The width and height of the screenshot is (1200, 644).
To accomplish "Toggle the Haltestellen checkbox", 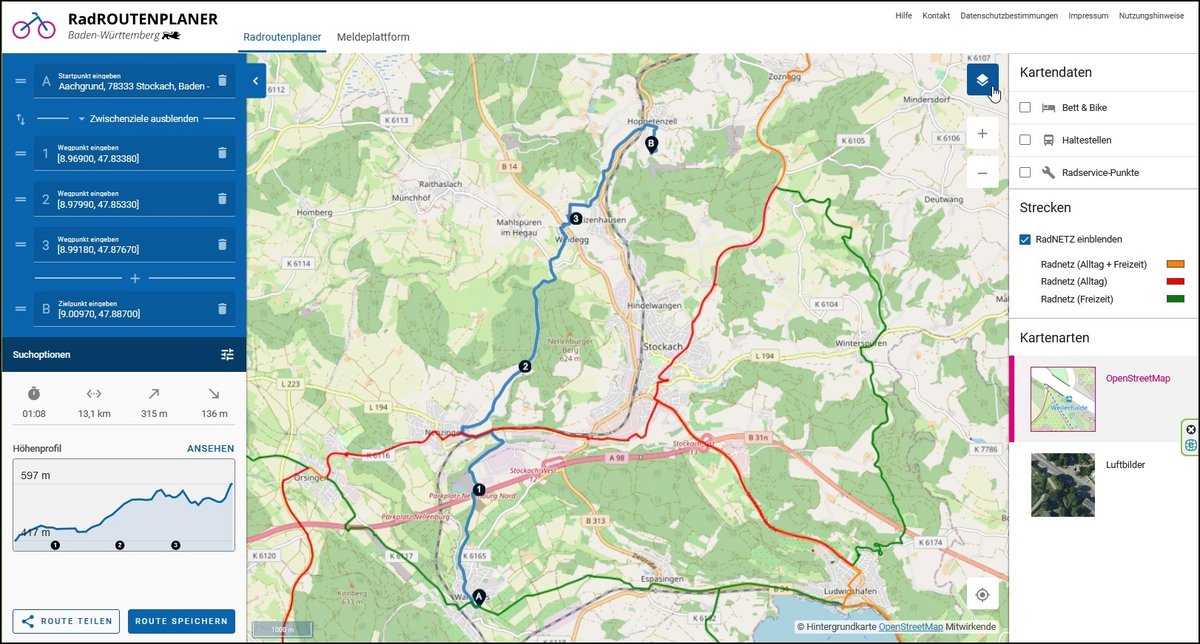I will pos(1025,140).
